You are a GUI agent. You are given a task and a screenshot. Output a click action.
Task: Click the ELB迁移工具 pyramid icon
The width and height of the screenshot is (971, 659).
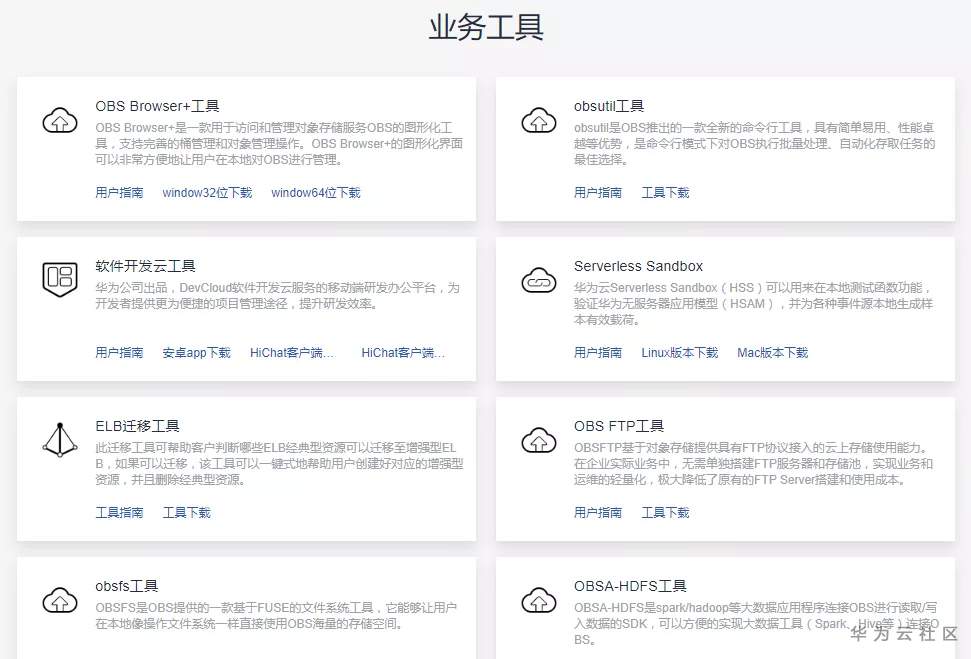[60, 440]
